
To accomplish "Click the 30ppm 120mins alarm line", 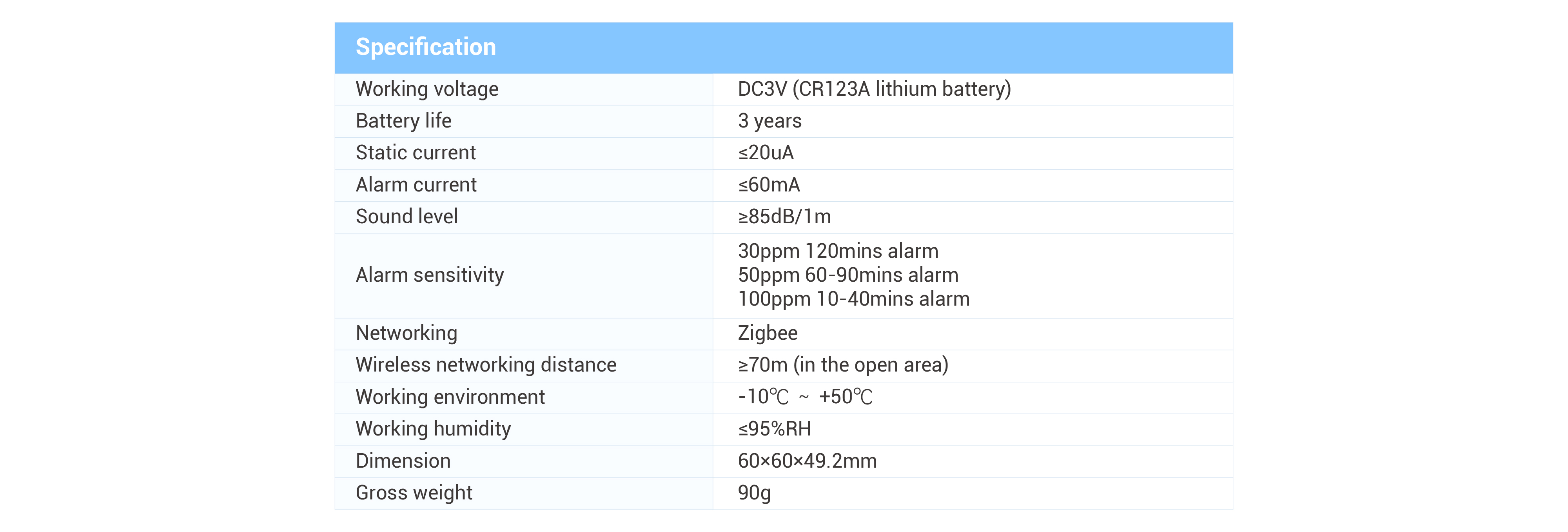I will pyautogui.click(x=838, y=251).
